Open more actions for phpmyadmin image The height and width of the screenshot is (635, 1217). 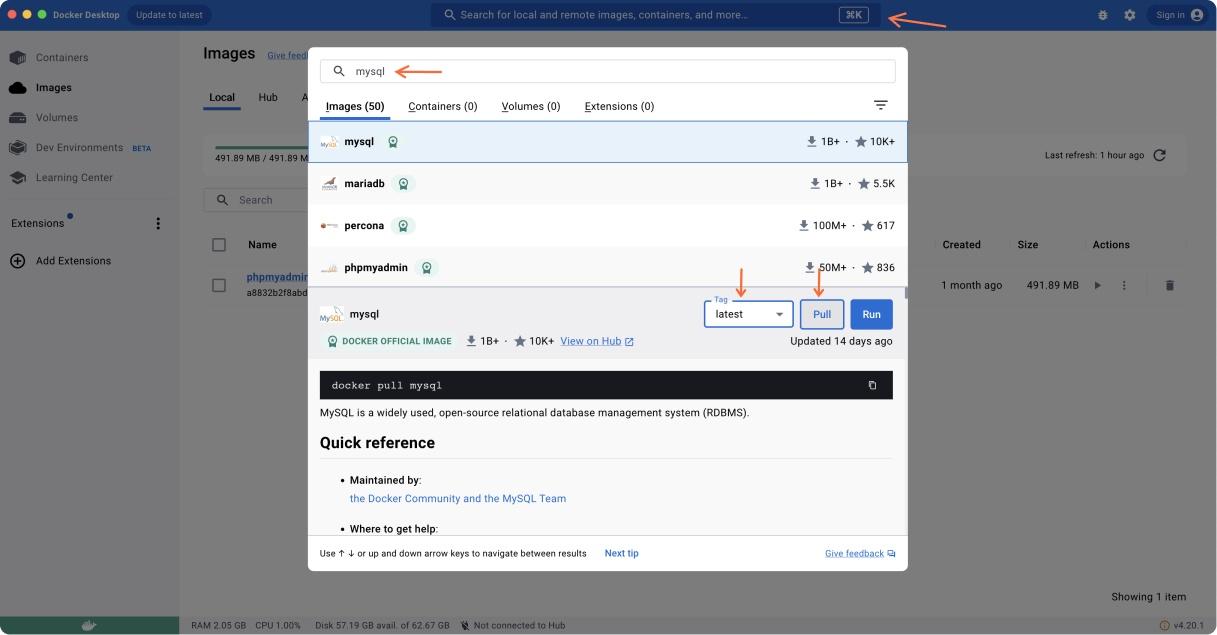pos(1123,284)
